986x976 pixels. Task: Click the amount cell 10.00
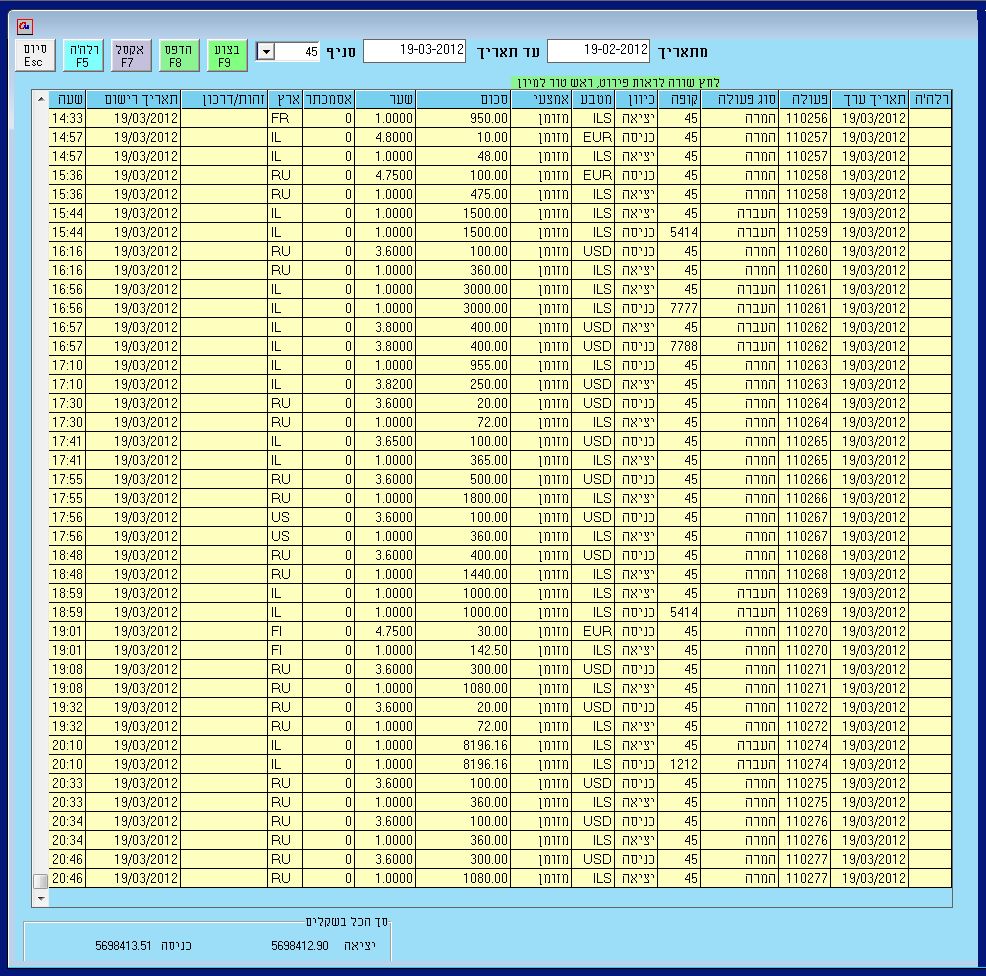click(463, 137)
